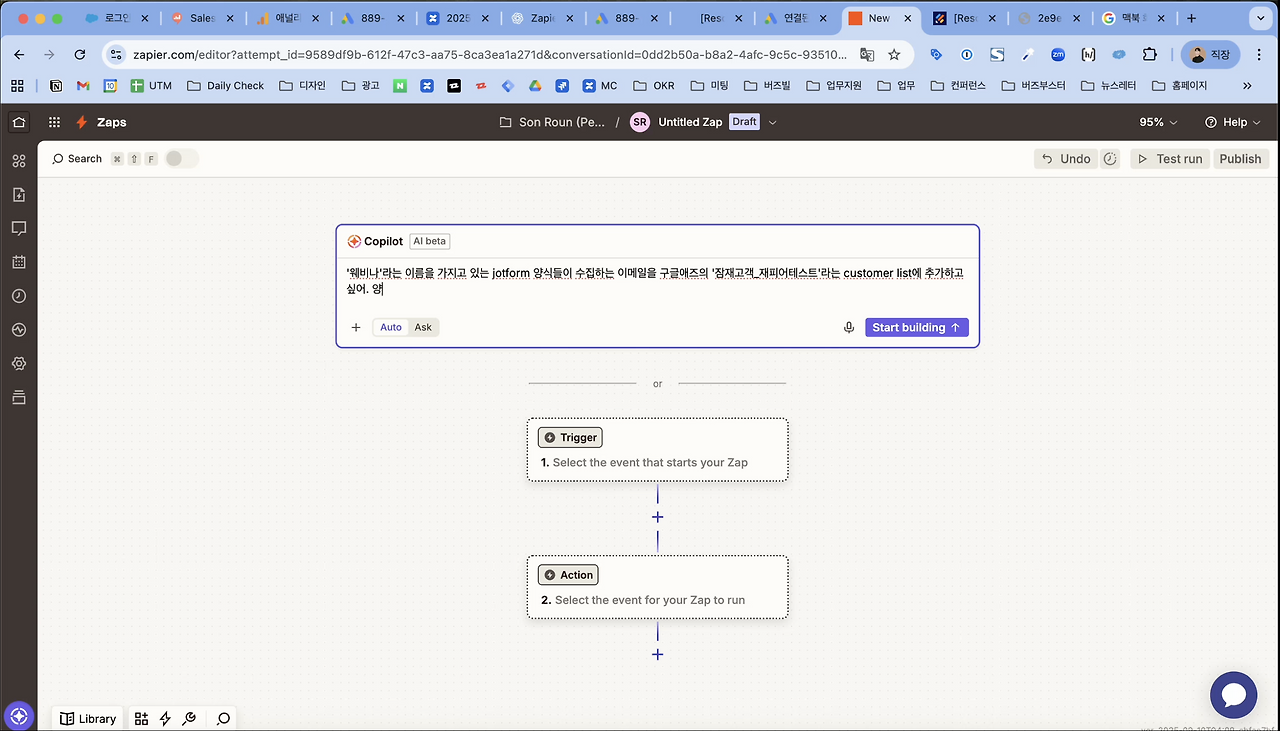Star this page in the address bar
The width and height of the screenshot is (1280, 731).
click(894, 54)
